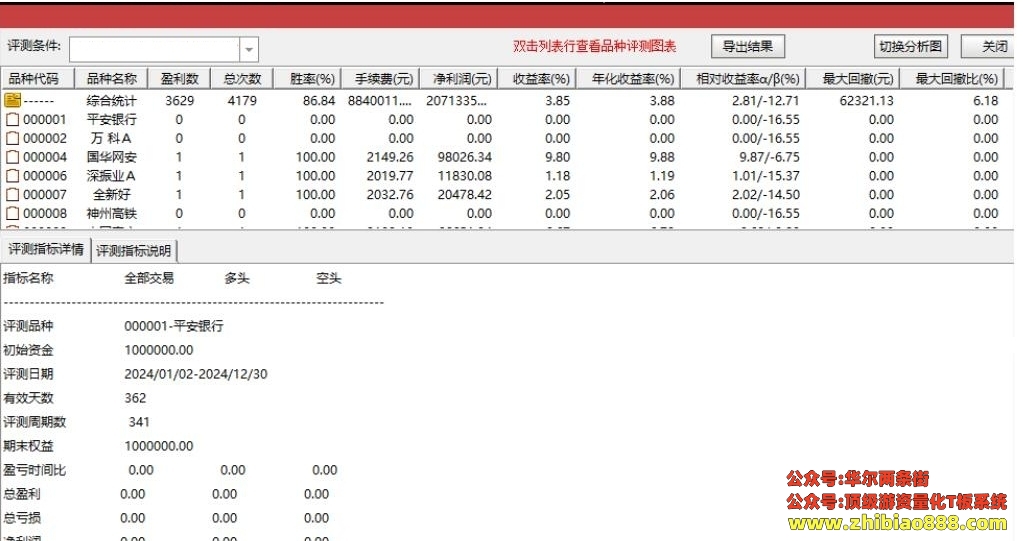Sort by 净利润(元) column header
Viewport: 1023px width, 541px height.
(461, 78)
